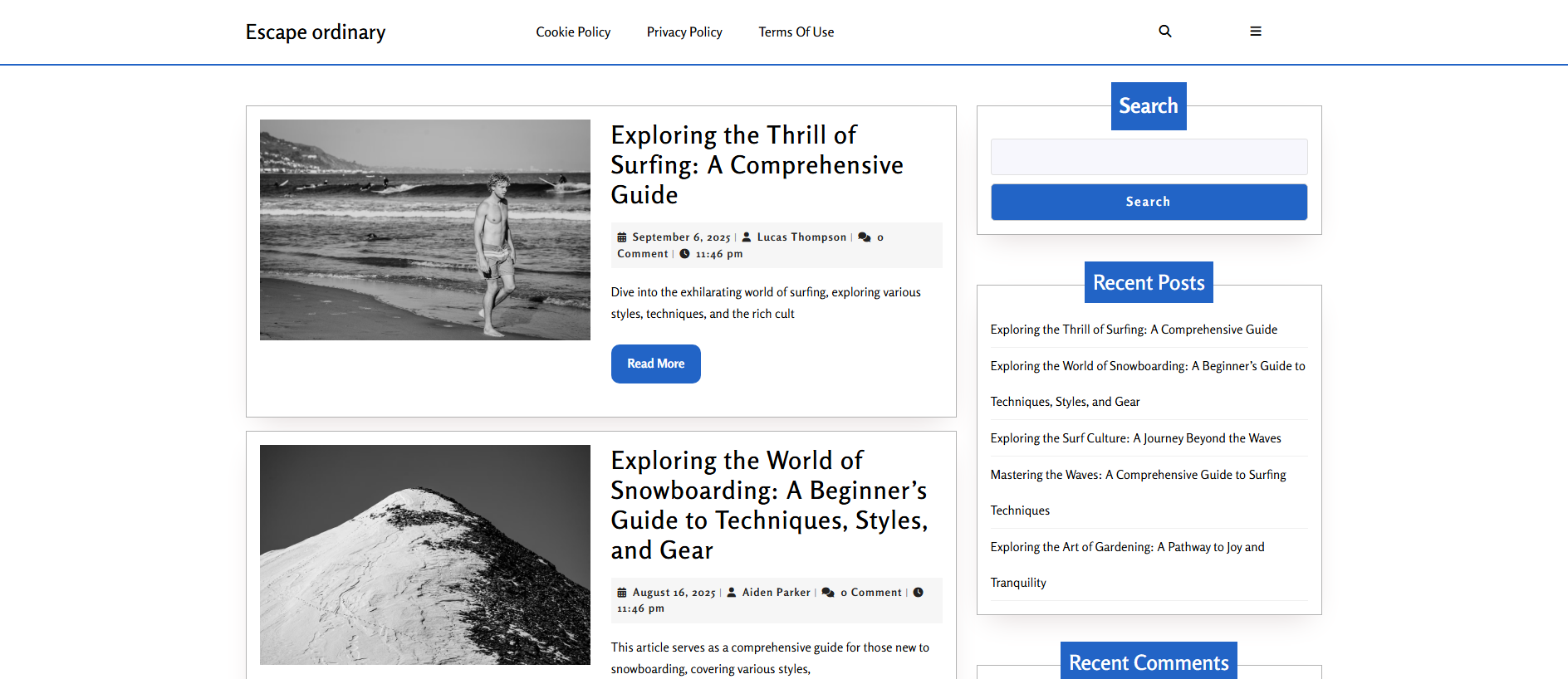Click the author icon beside Lucas Thompson
1568x679 pixels.
[747, 237]
